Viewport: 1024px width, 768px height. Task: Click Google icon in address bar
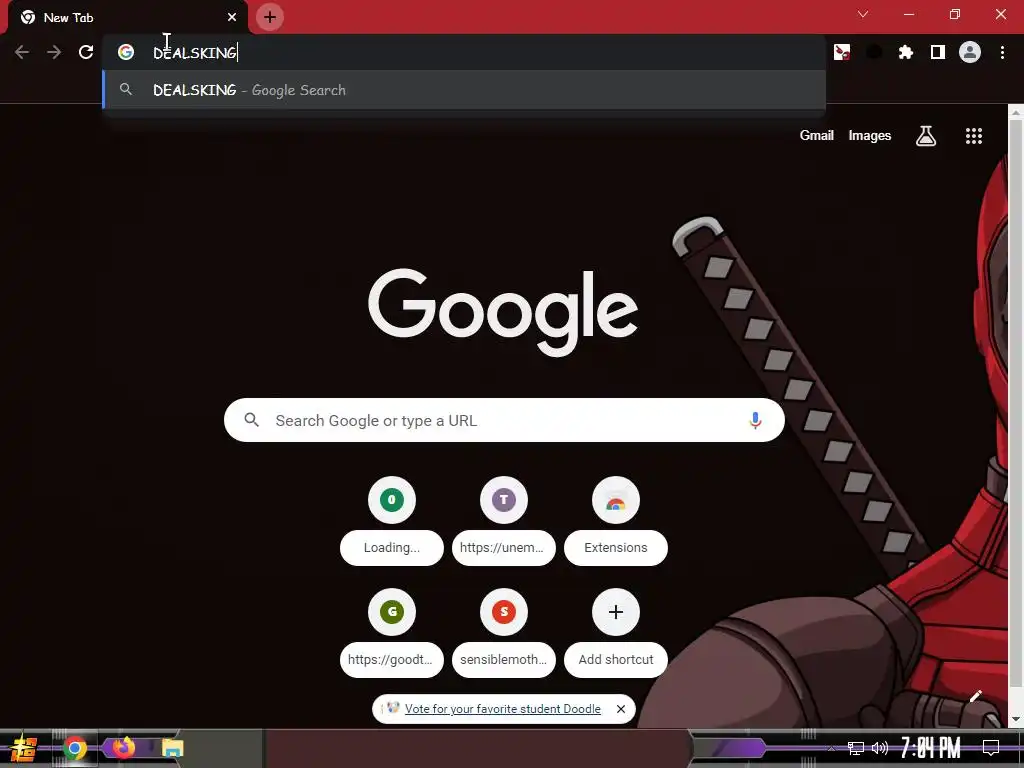(x=126, y=52)
